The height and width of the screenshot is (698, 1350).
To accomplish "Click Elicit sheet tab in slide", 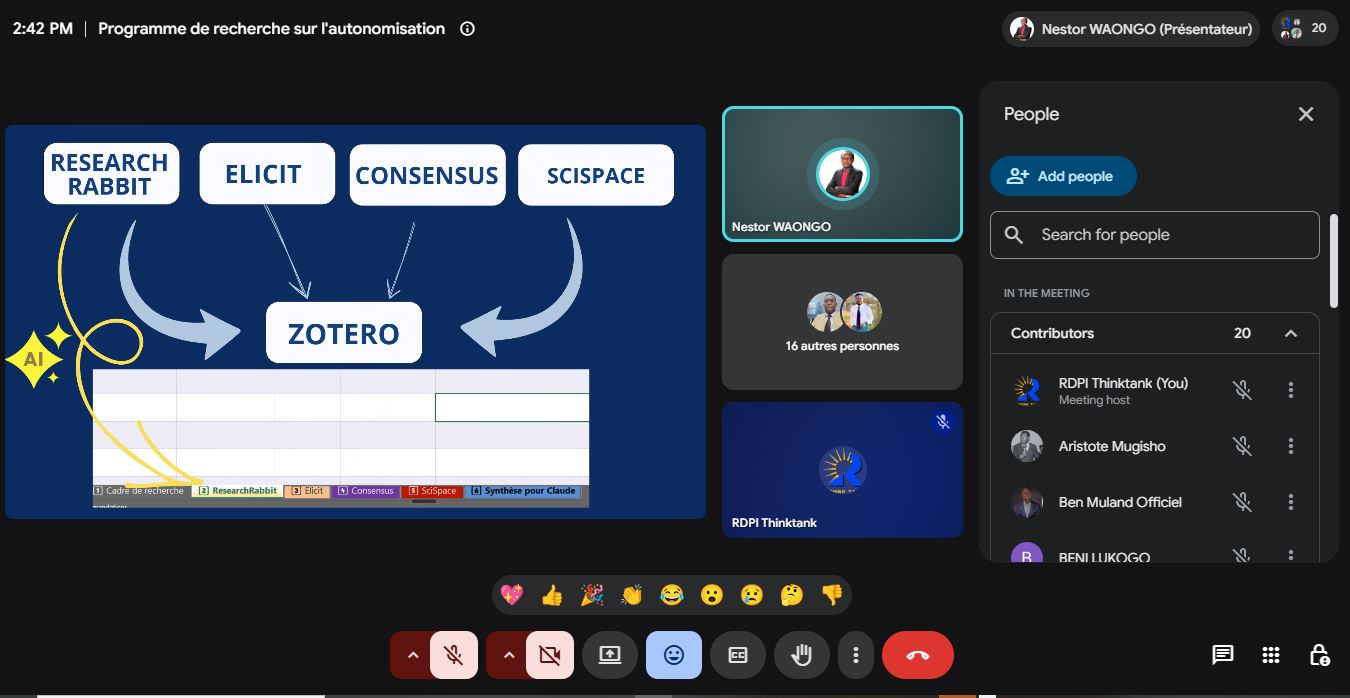I will click(307, 491).
